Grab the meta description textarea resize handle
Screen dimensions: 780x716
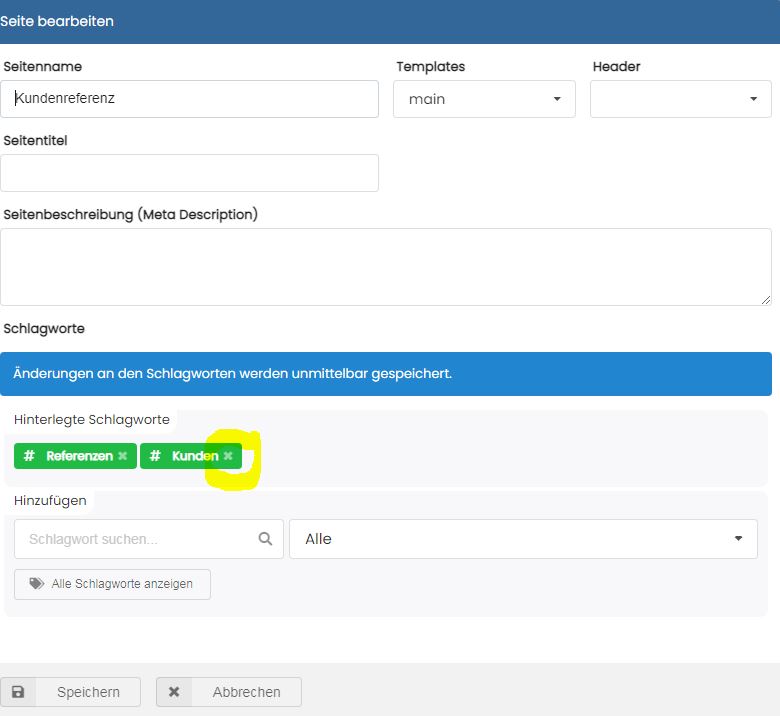point(766,299)
